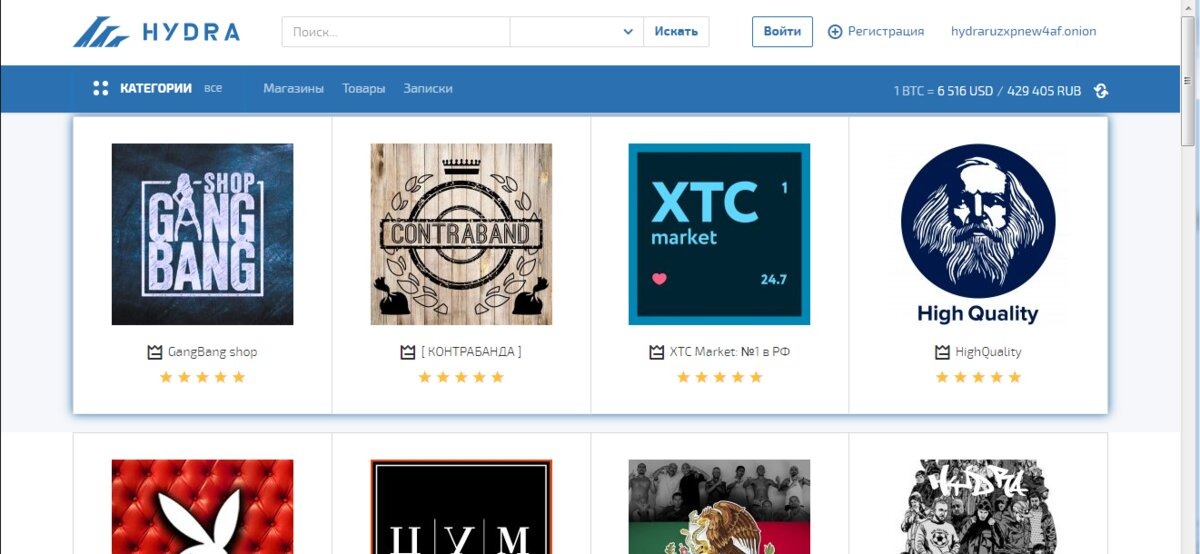
Task: Open the XTC market shop thumbnail
Action: click(x=719, y=234)
